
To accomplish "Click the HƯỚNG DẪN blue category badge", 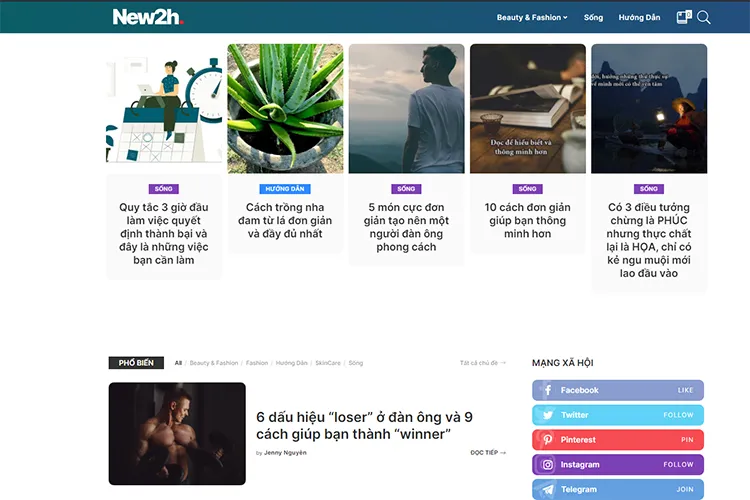I will click(x=285, y=189).
